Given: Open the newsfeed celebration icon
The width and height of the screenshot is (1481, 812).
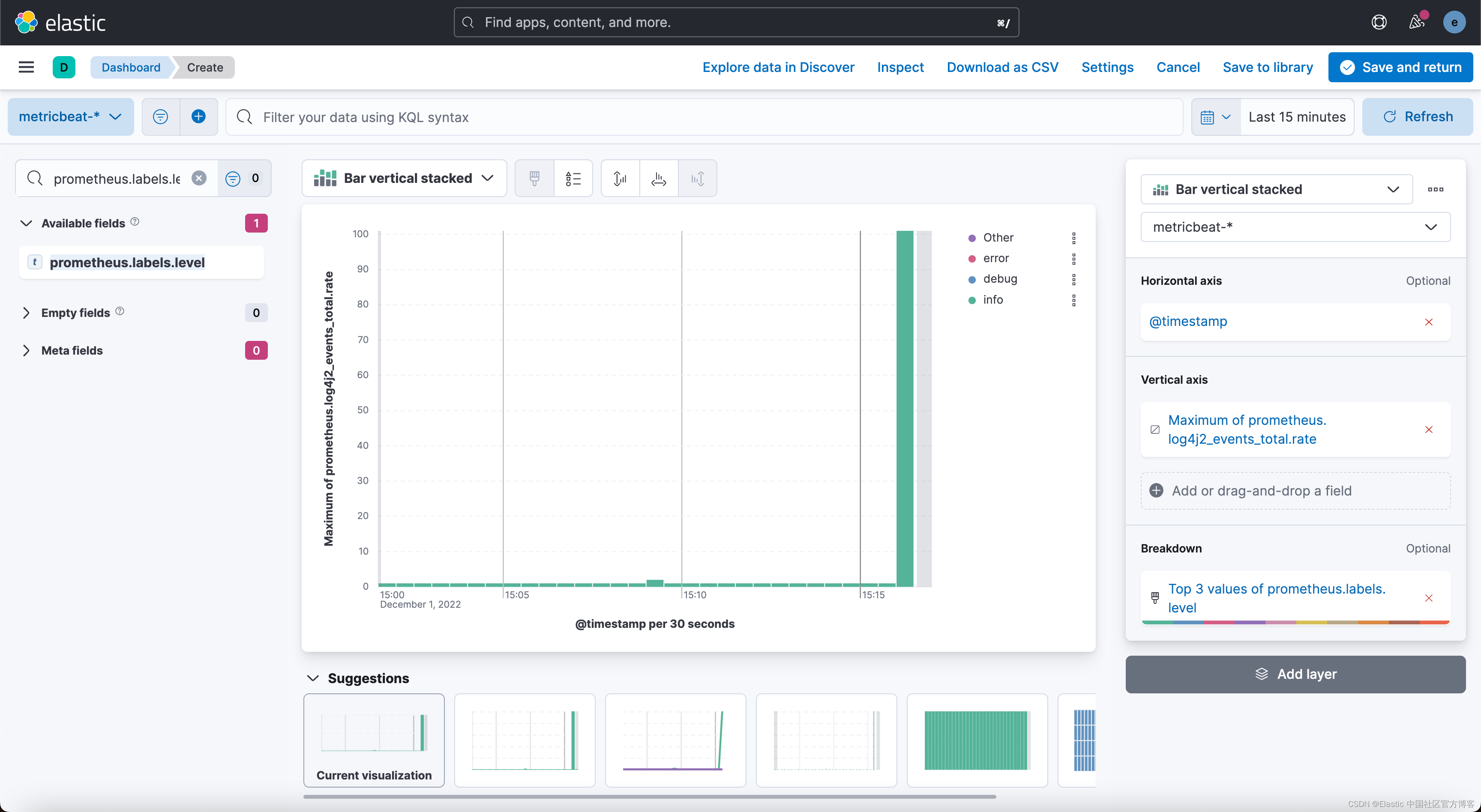Looking at the screenshot, I should (x=1417, y=22).
